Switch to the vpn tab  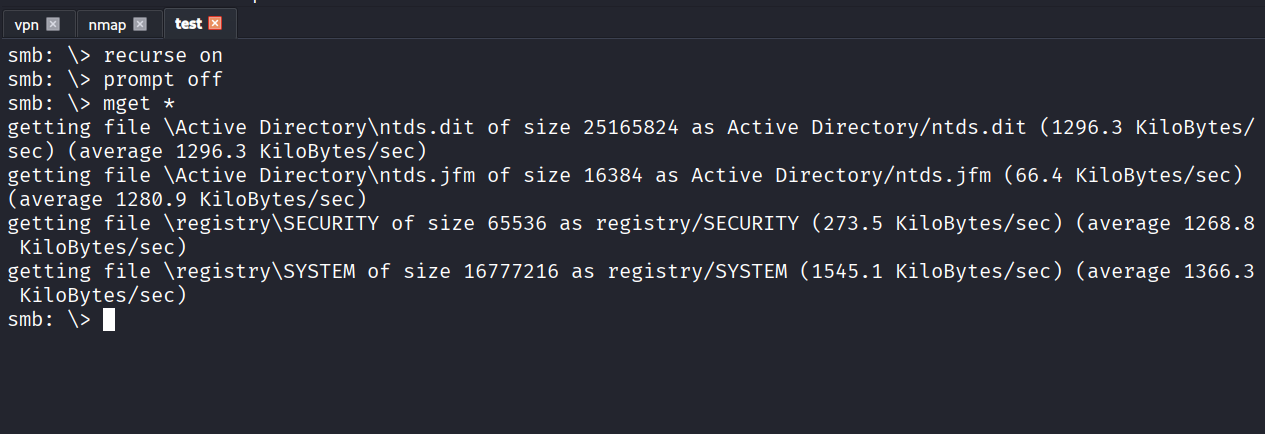(27, 24)
